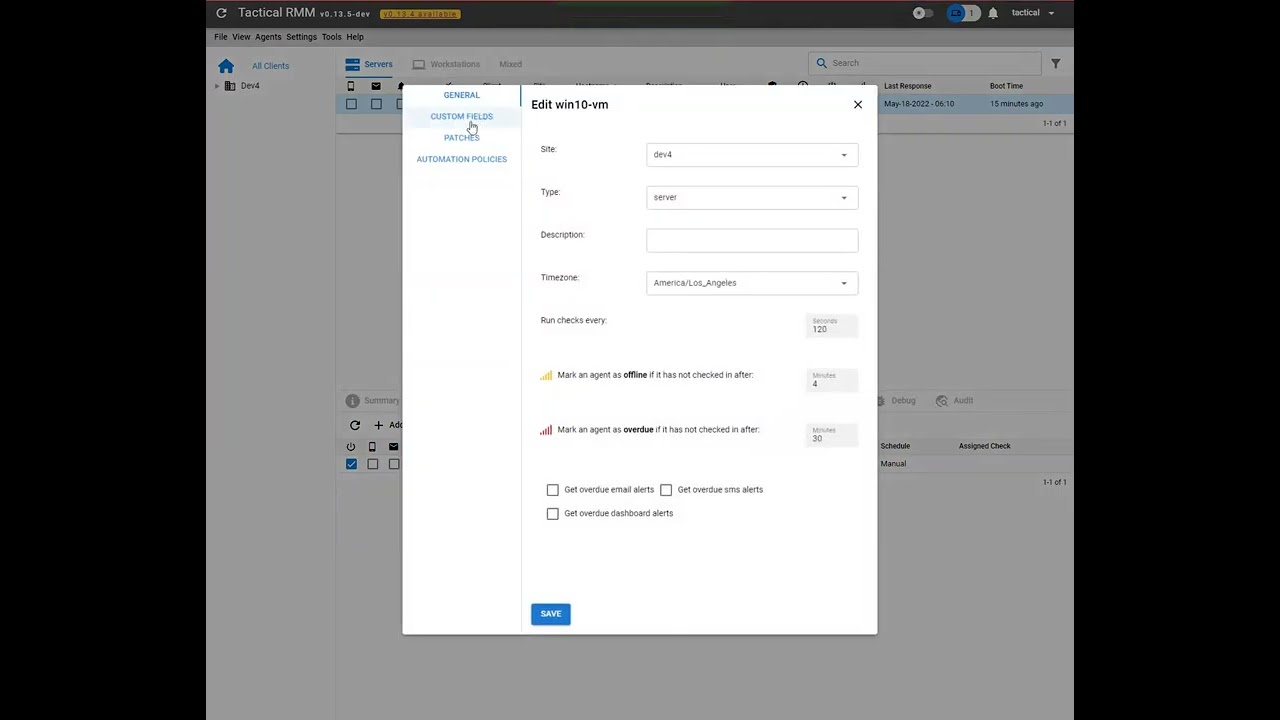Viewport: 1280px width, 720px height.
Task: Open the Tools menu
Action: click(x=331, y=37)
